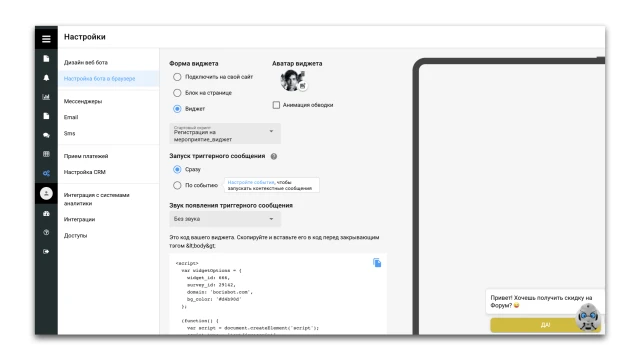Open Дизайн веб бота settings section
Screen dimensions: 640x360
86,62
